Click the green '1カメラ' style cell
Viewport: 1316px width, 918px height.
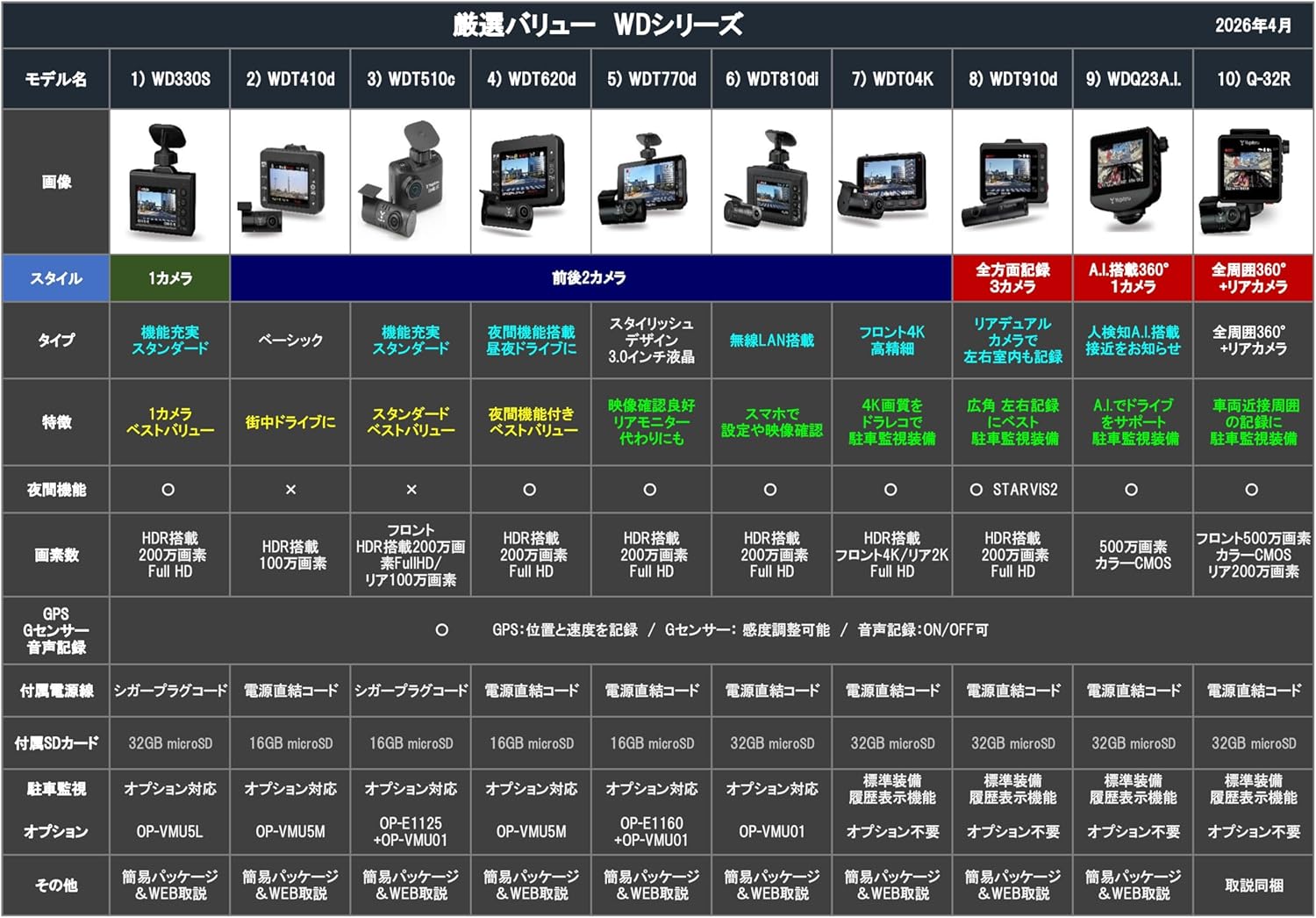(169, 278)
